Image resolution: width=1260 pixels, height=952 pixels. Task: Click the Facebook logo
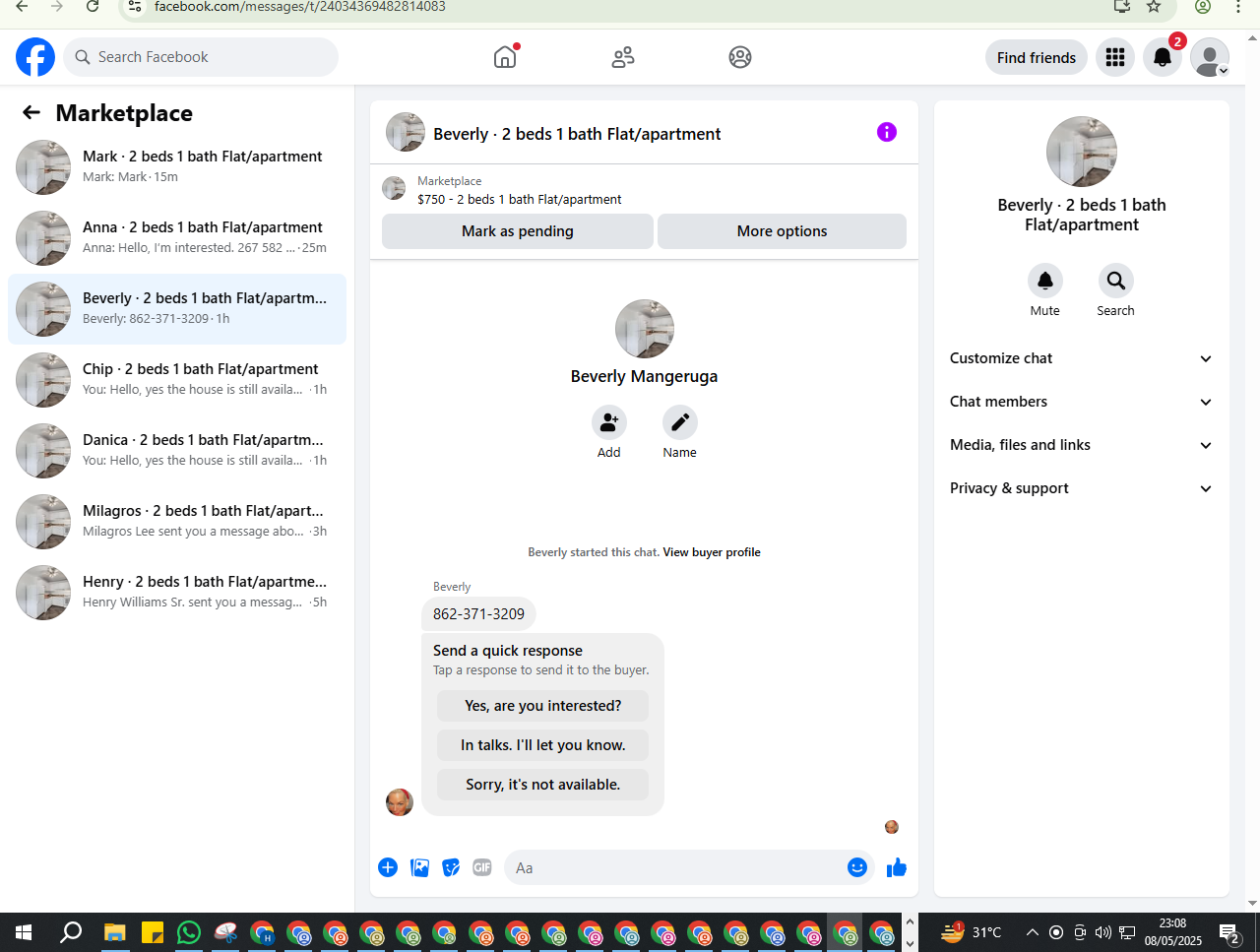35,57
